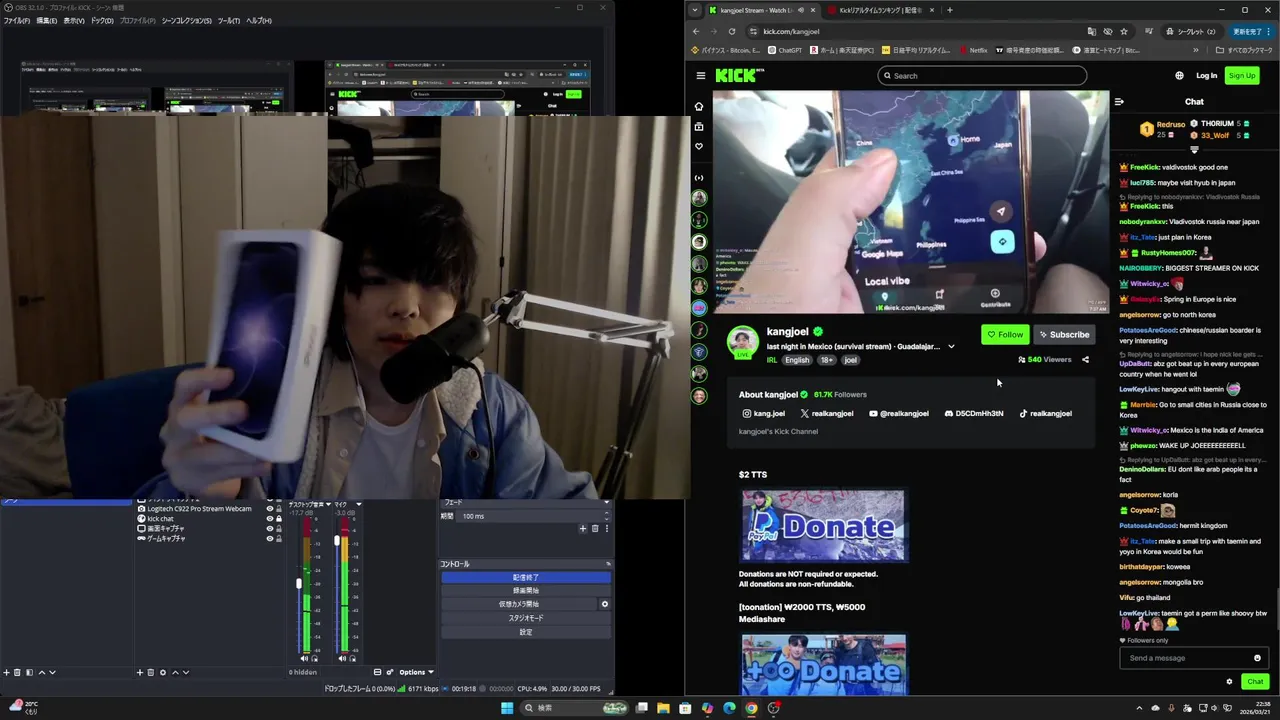Click デスクトップ音声 volume slider handle
Image resolution: width=1280 pixels, height=720 pixels.
[299, 583]
